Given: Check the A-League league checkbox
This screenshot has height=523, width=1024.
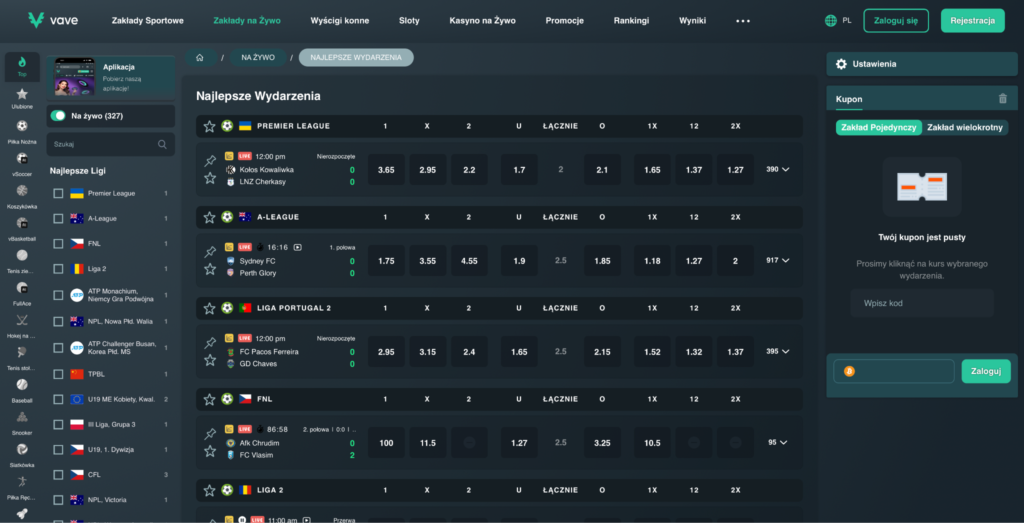Looking at the screenshot, I should pyautogui.click(x=59, y=218).
